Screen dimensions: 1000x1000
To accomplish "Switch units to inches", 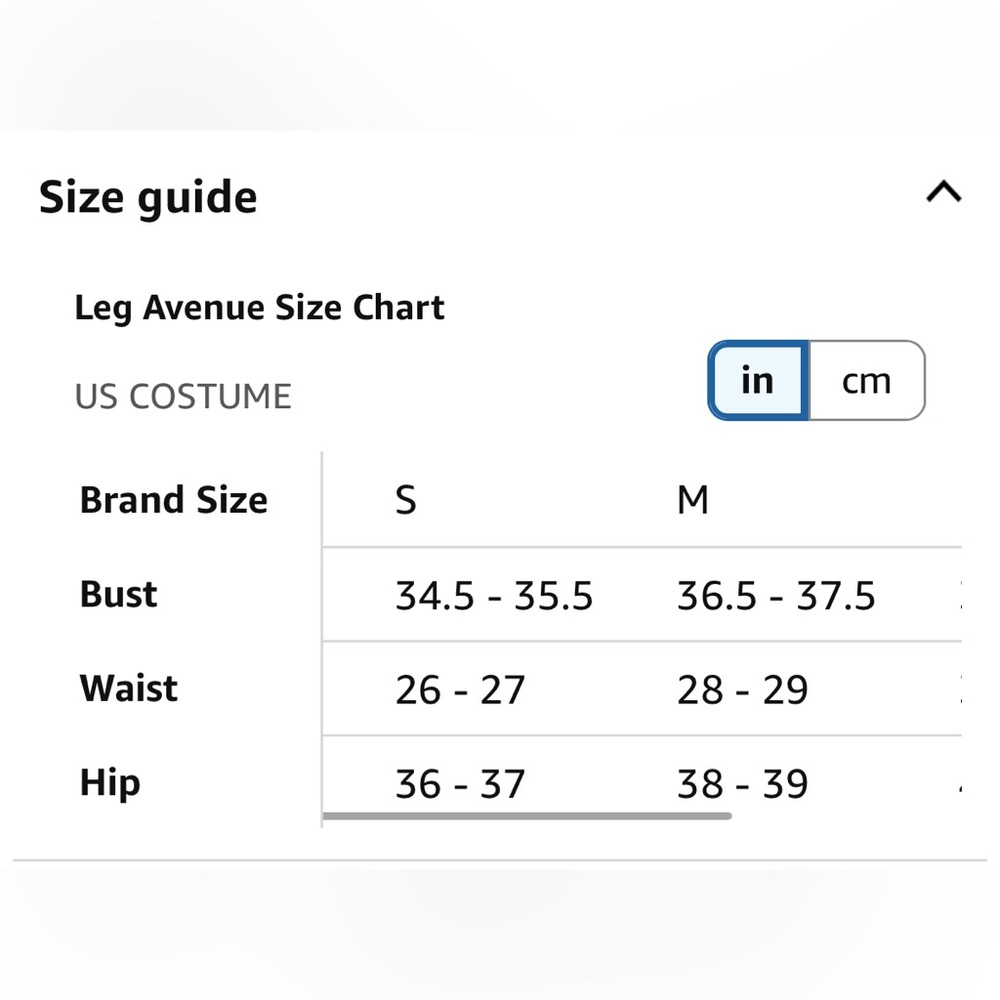I will click(758, 381).
